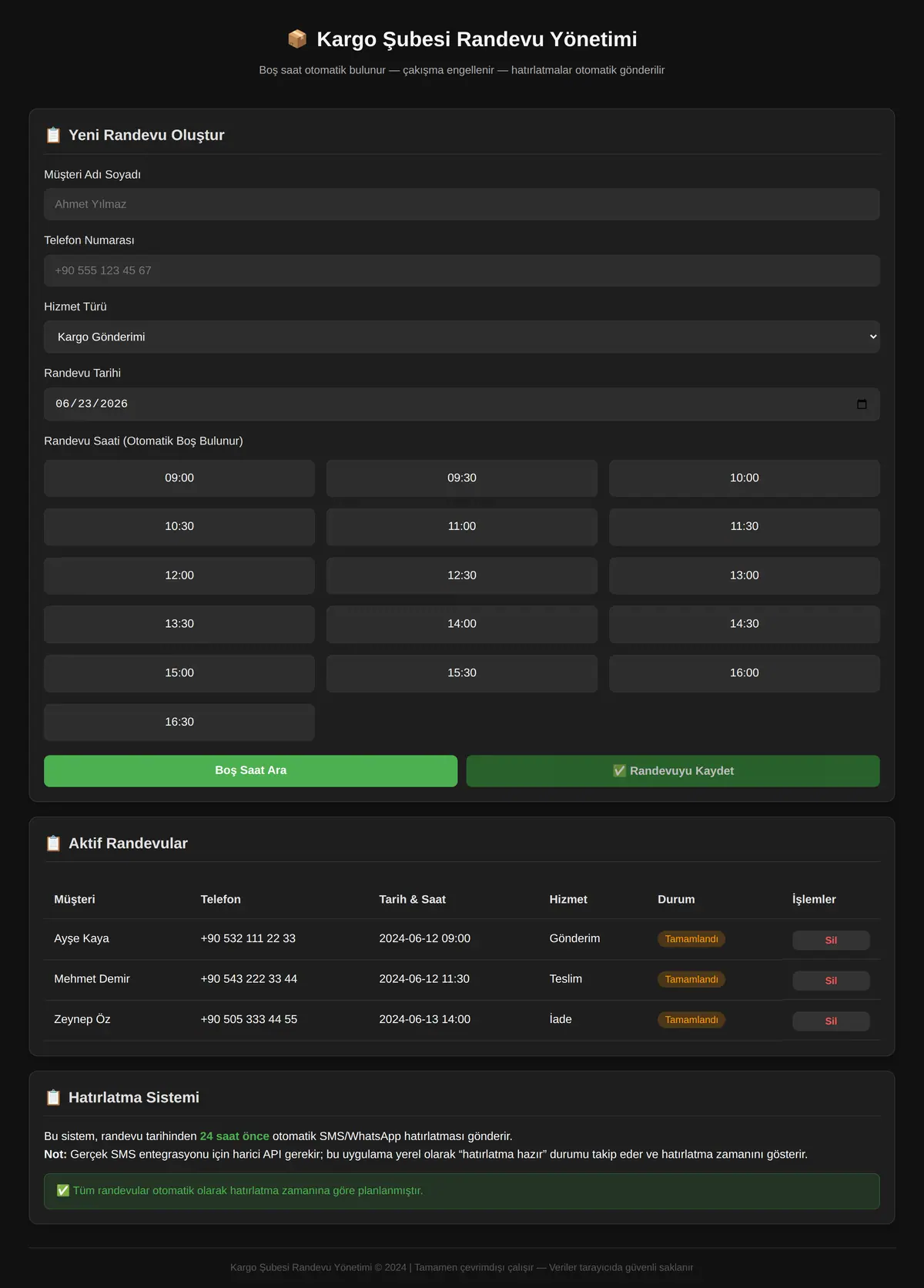Viewport: 924px width, 1288px height.
Task: Pick the 13:30 time slot
Action: [179, 624]
